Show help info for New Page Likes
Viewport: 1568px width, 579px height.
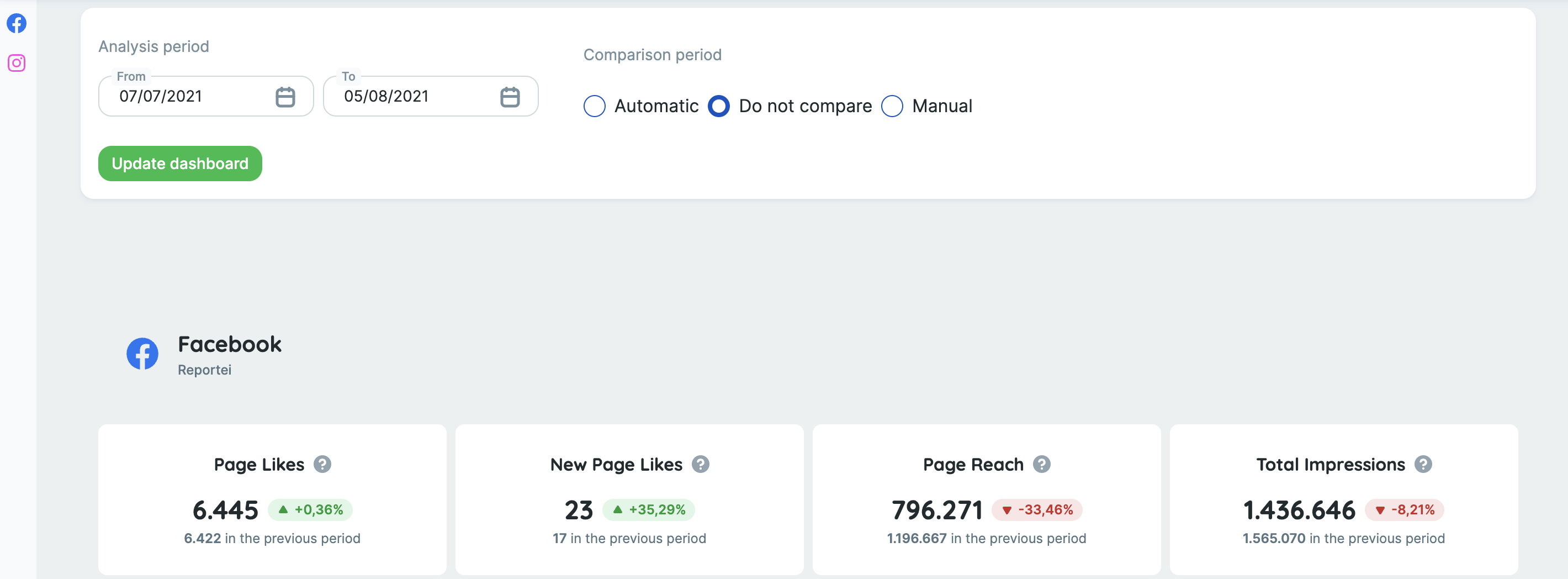701,464
